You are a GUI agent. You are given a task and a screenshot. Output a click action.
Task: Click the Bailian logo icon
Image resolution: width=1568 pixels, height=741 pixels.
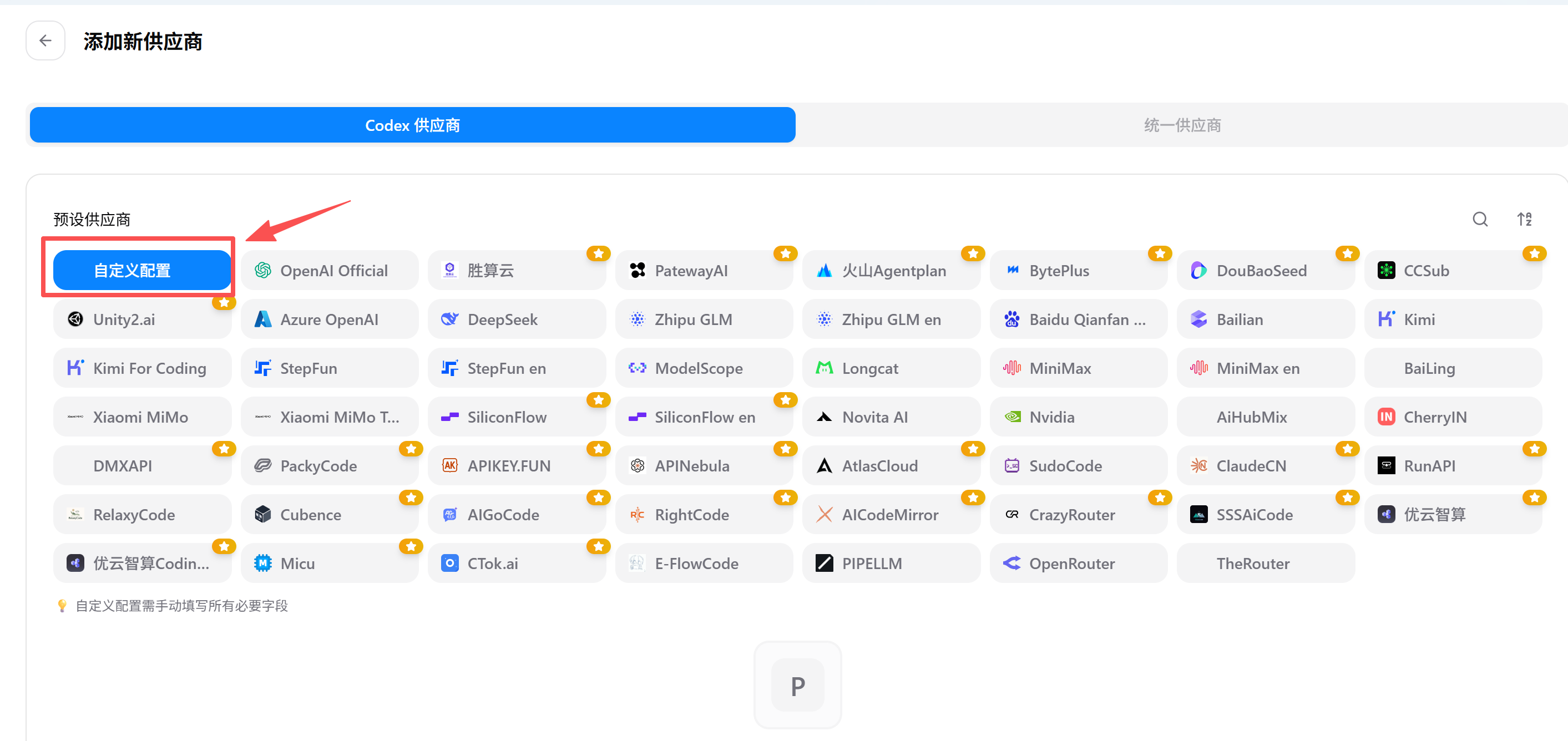1198,319
